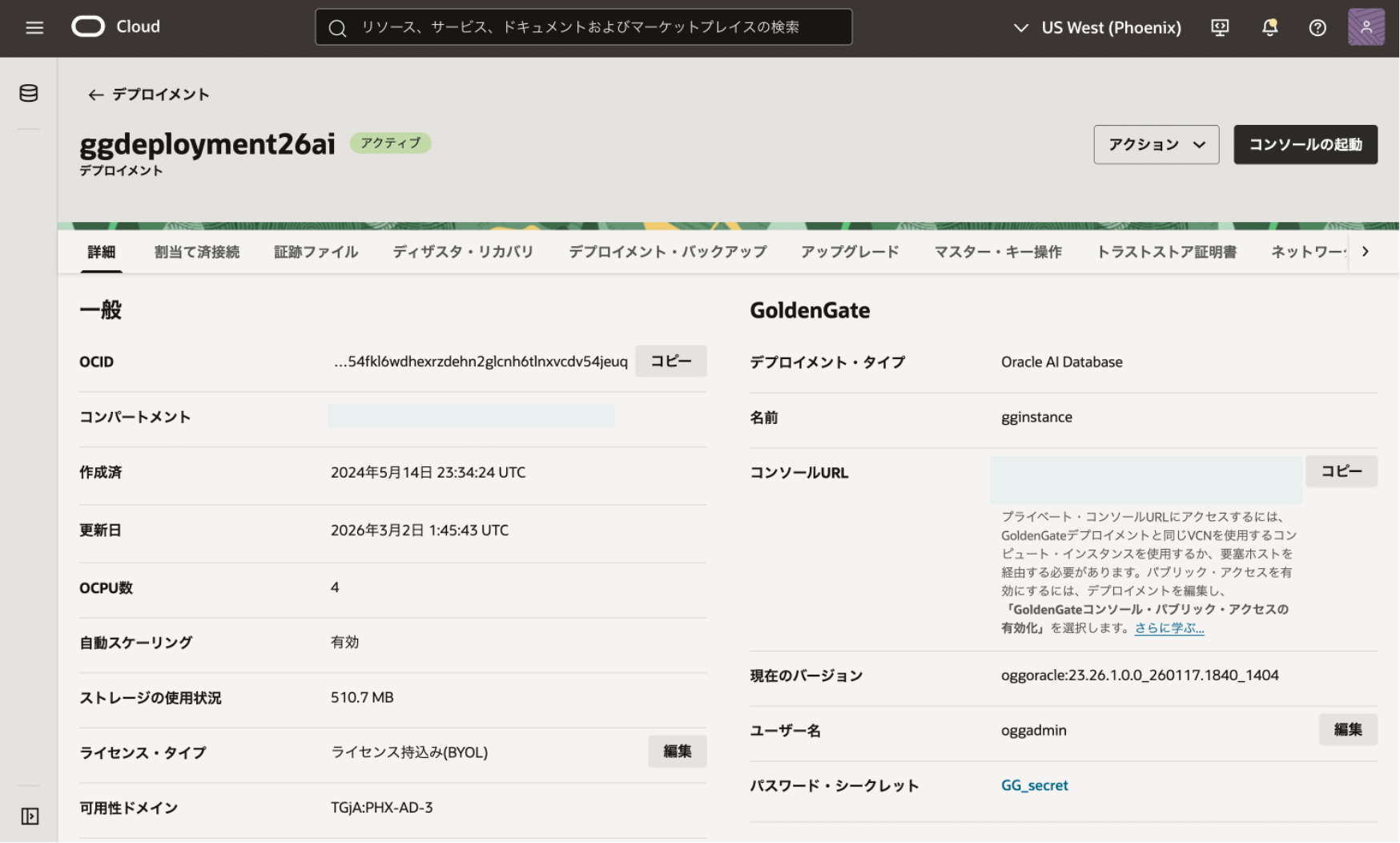This screenshot has height=843, width=1400.
Task: Copy the OCID value
Action: coord(670,361)
